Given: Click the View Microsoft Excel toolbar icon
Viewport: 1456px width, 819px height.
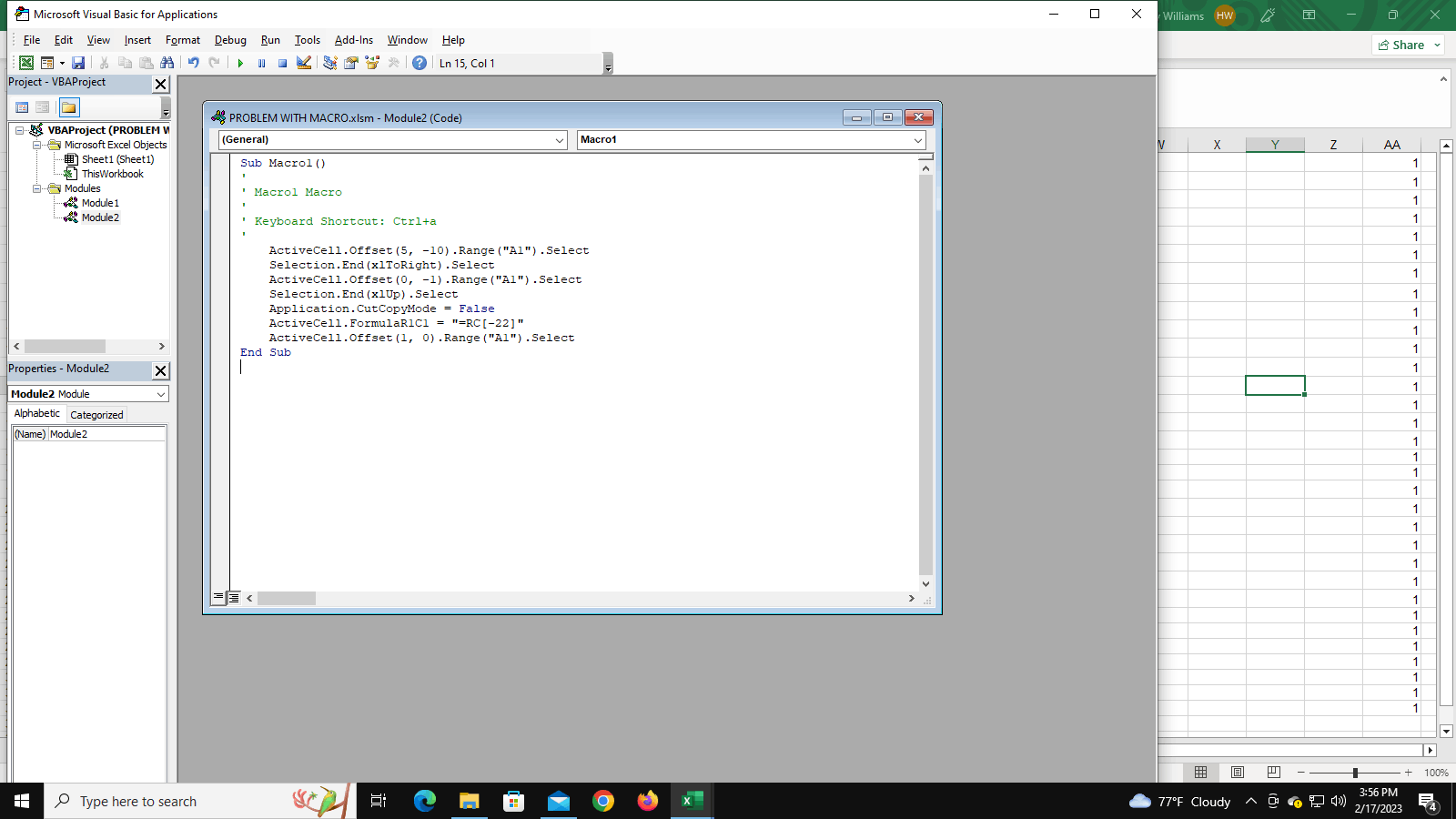Looking at the screenshot, I should 26,63.
